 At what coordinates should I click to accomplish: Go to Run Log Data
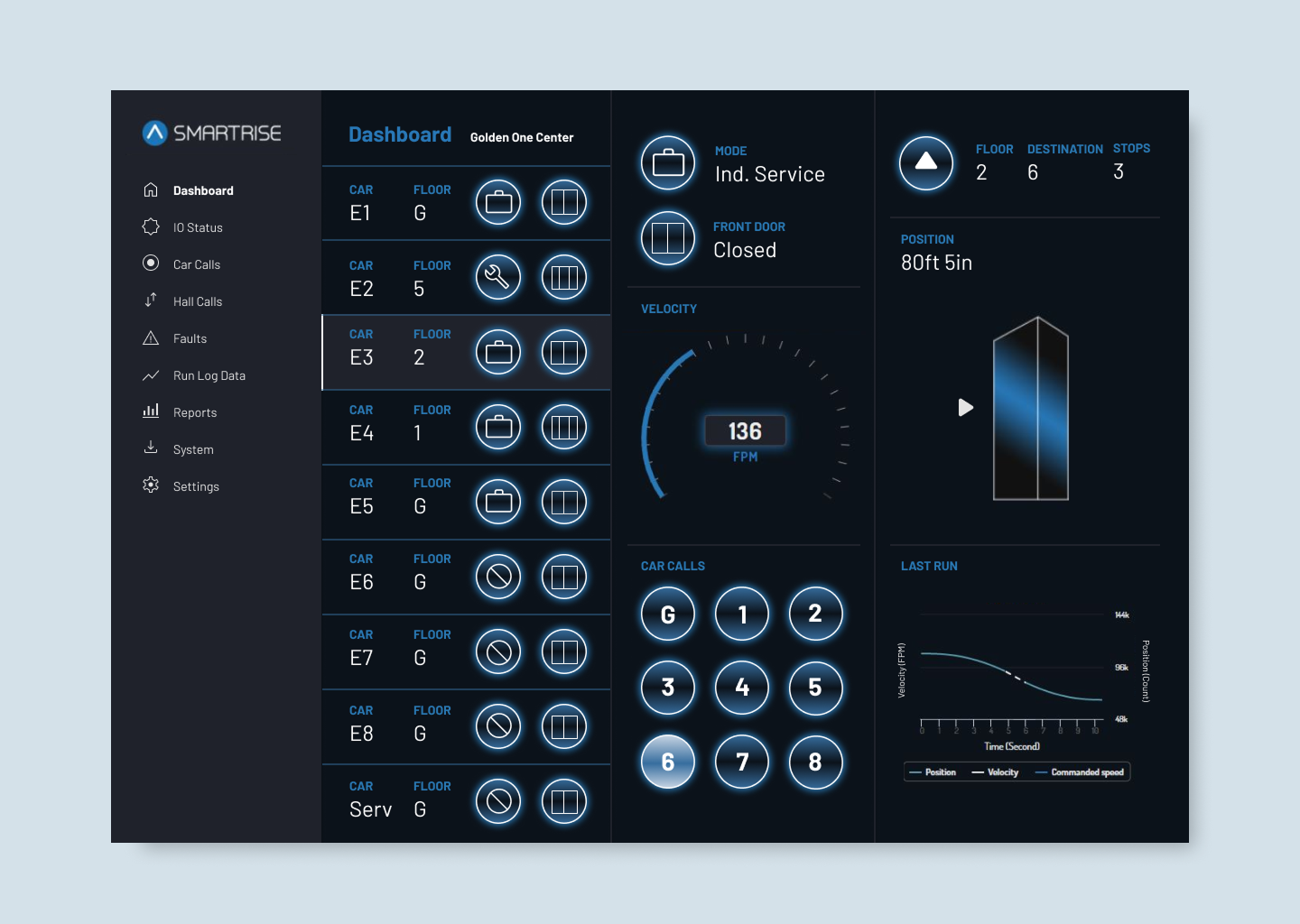[209, 375]
